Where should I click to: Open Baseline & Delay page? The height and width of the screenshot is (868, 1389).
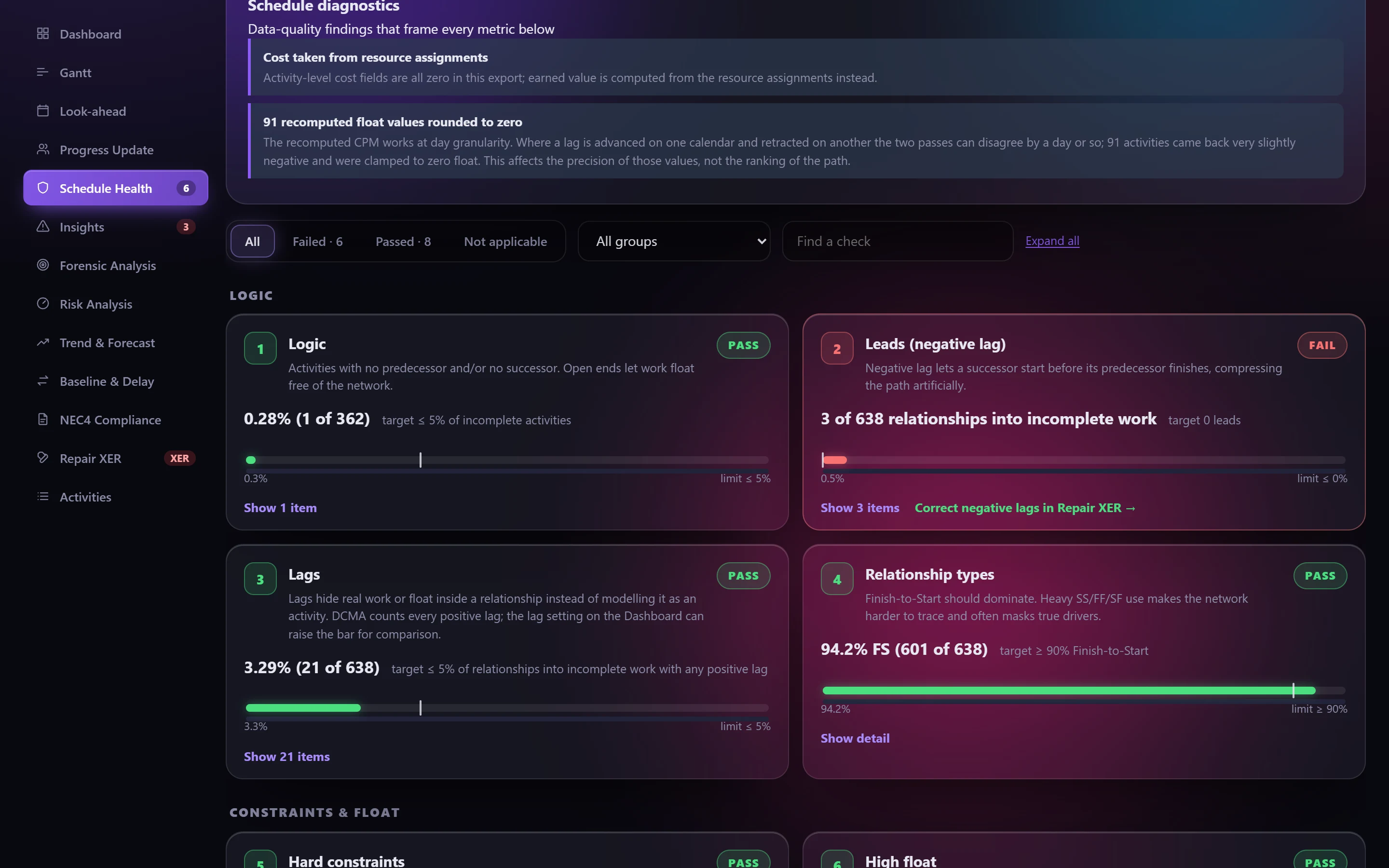coord(115,380)
